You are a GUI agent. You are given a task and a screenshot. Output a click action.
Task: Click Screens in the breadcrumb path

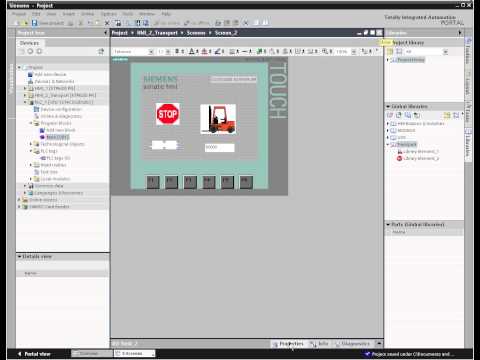point(196,33)
